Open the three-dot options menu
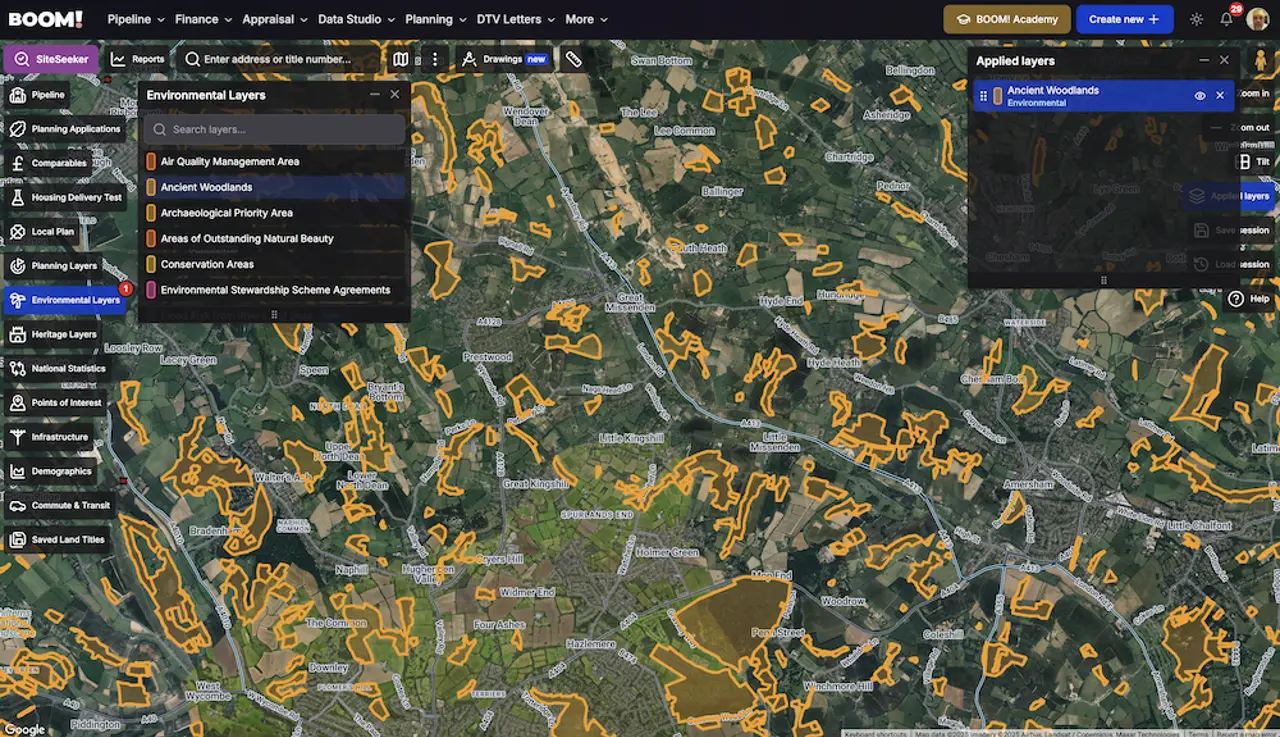 (x=435, y=59)
